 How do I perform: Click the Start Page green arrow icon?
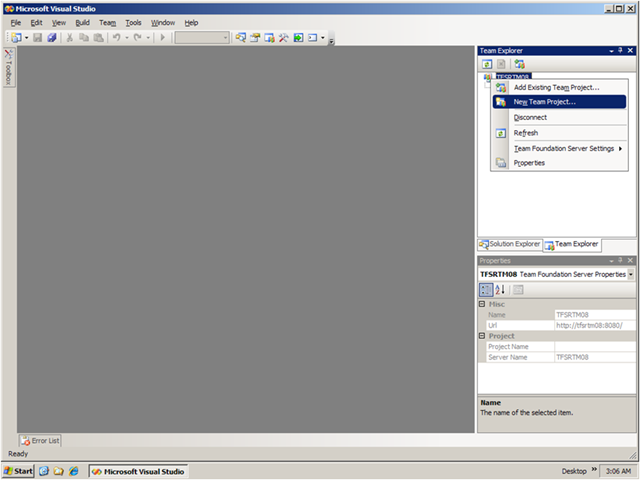[x=298, y=38]
